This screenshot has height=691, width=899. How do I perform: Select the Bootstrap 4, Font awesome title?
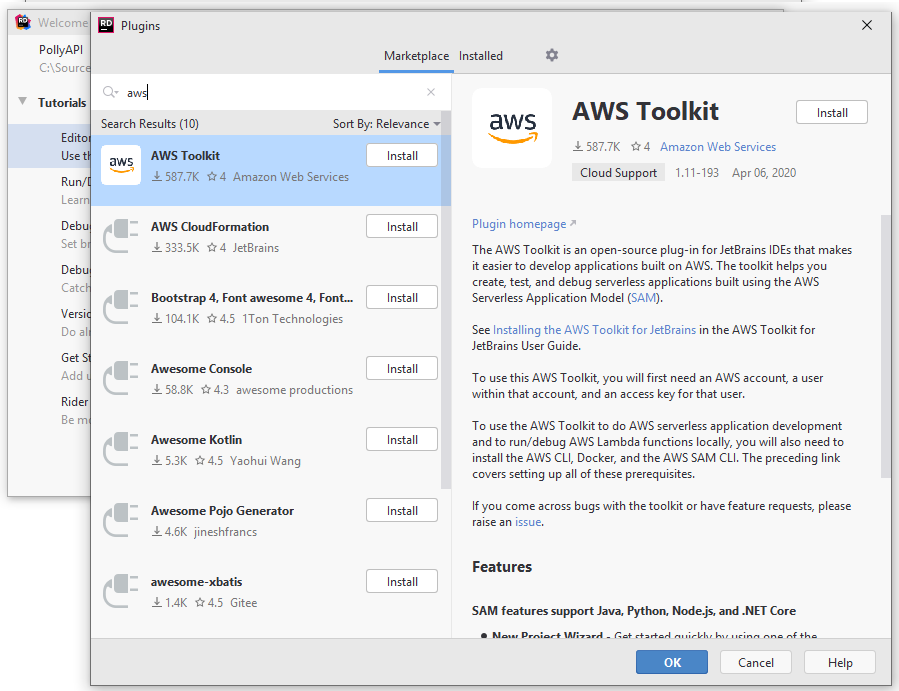click(252, 298)
